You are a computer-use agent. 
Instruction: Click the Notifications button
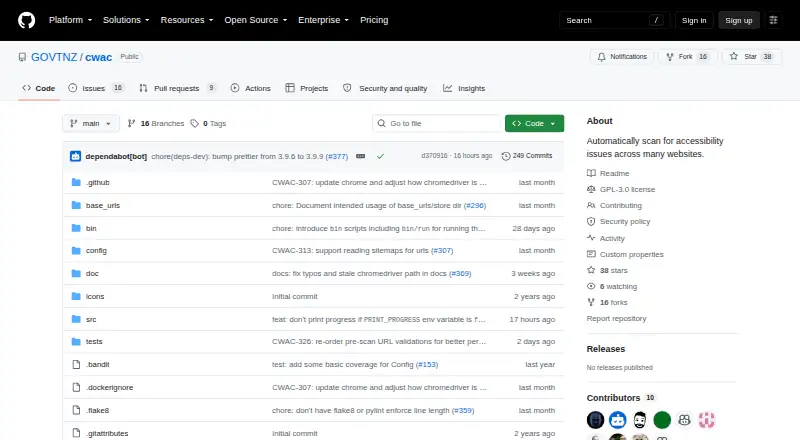[622, 57]
